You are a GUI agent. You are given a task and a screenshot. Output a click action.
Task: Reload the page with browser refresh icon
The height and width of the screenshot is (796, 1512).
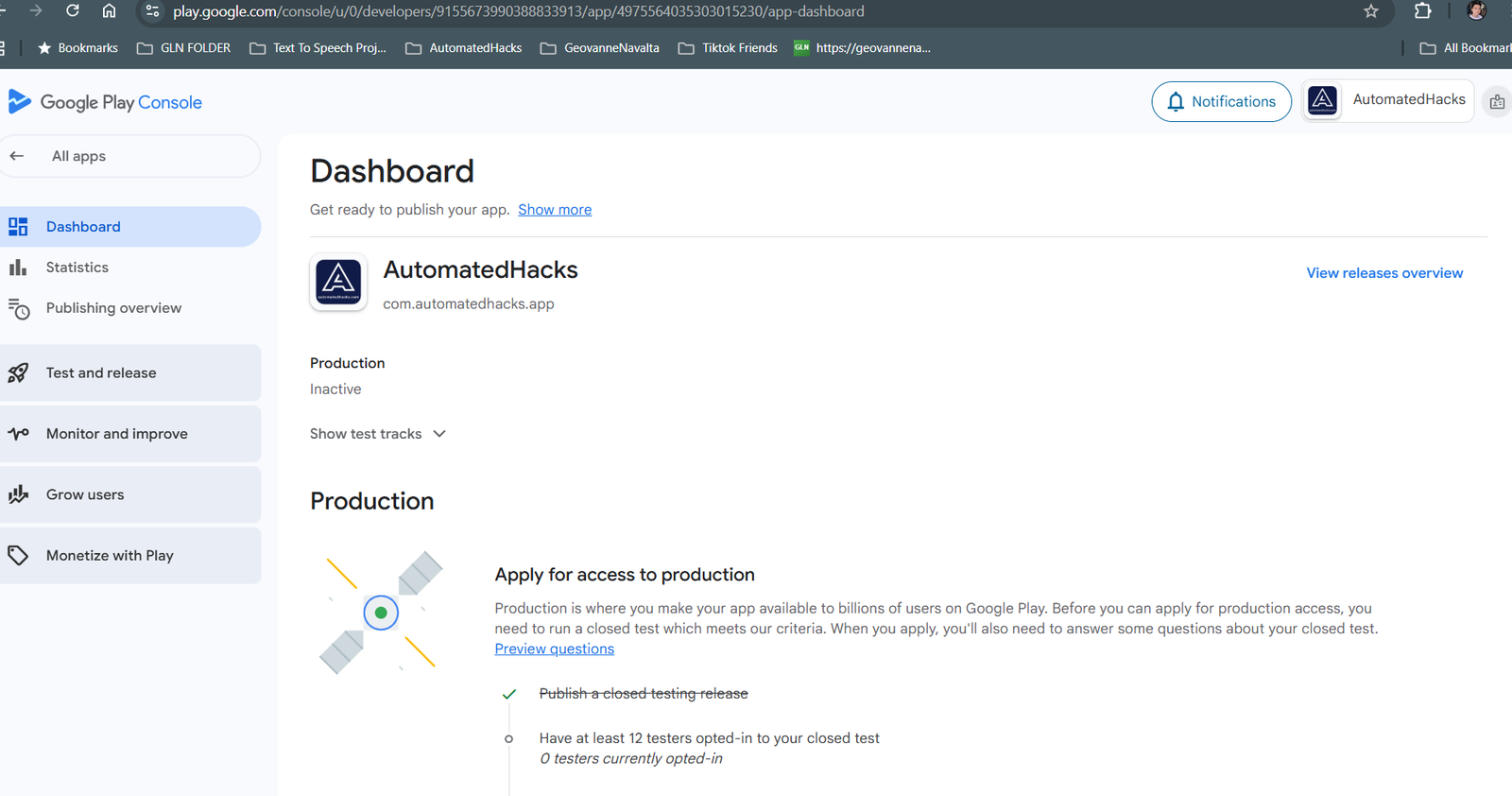[73, 11]
